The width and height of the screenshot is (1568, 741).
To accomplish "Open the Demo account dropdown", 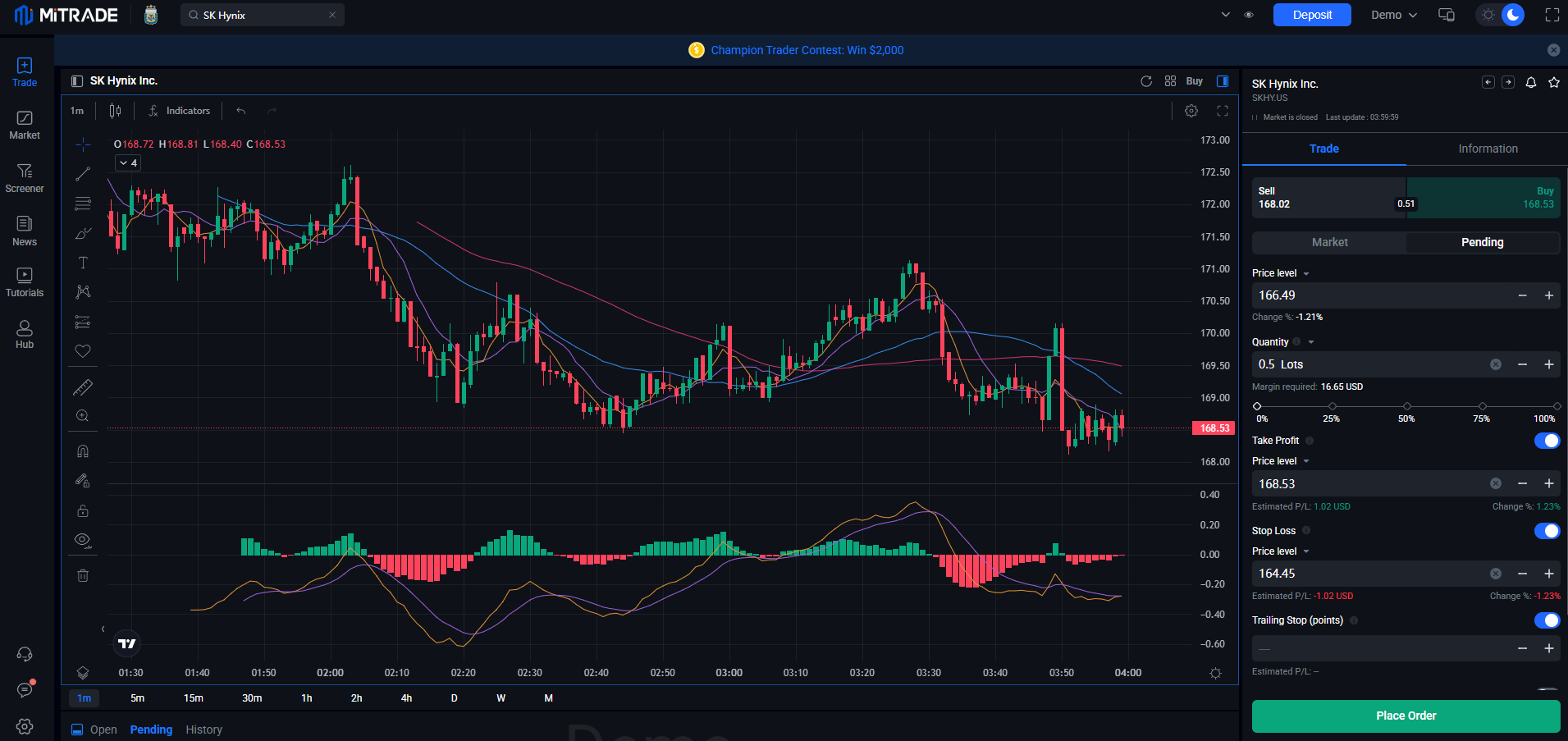I will [1394, 15].
